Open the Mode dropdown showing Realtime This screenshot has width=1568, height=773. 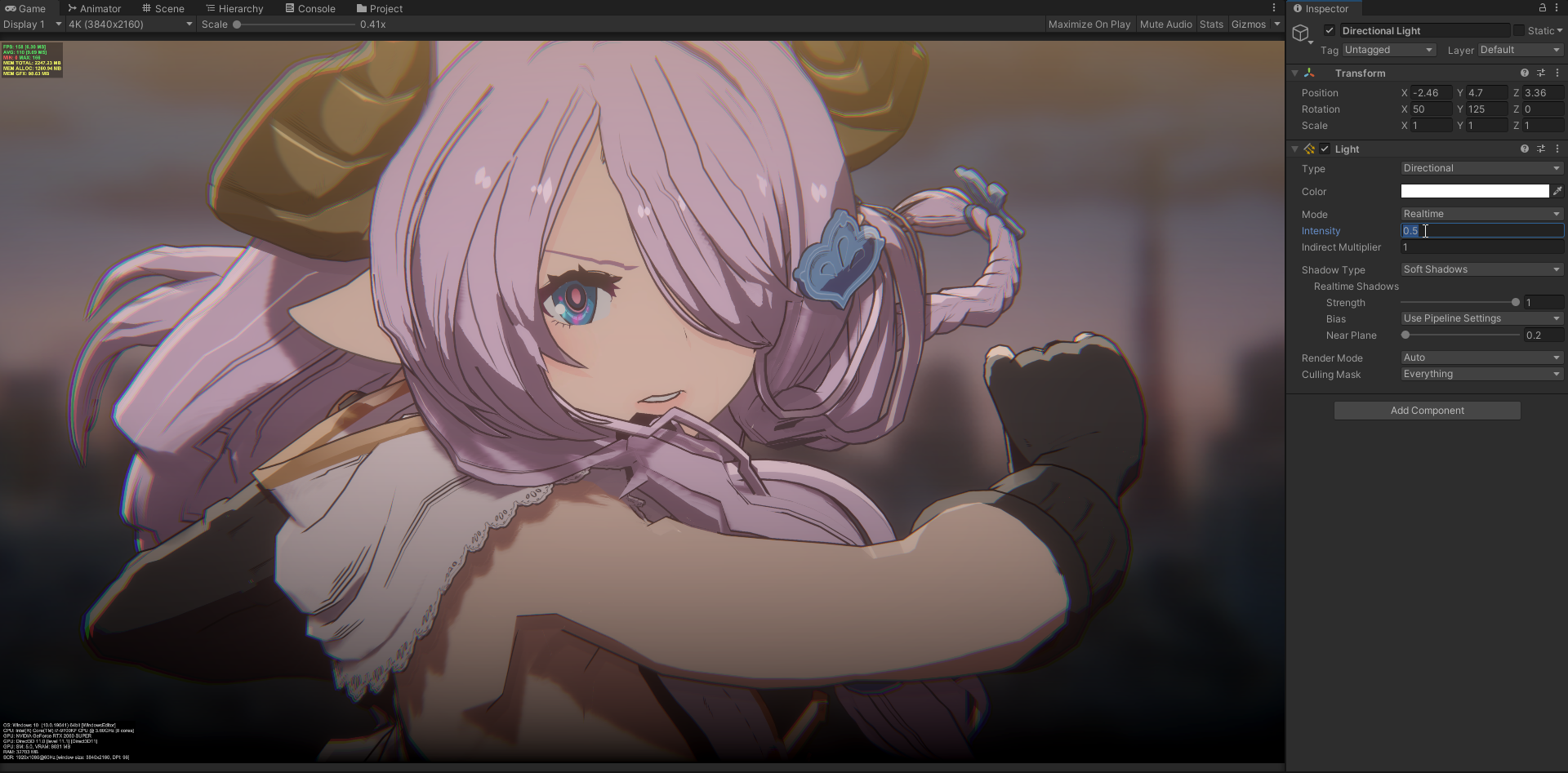(x=1481, y=214)
